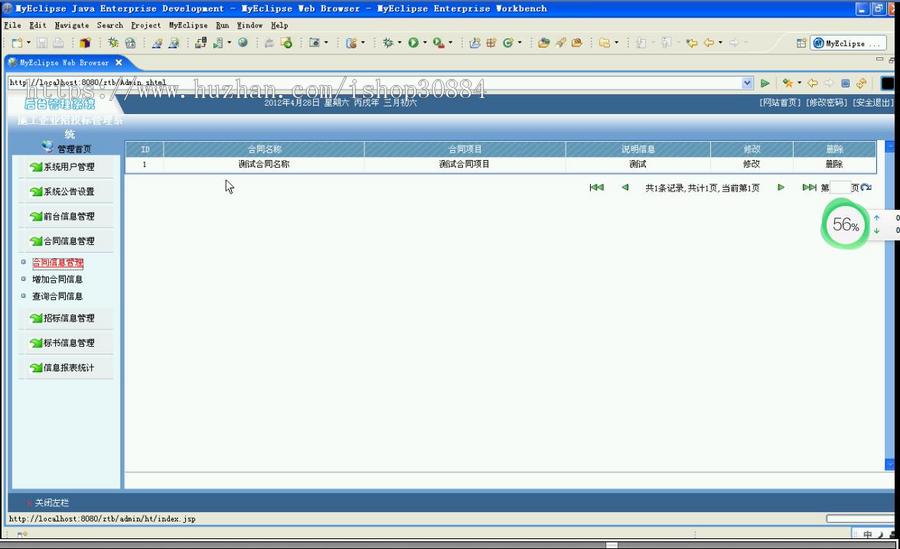The height and width of the screenshot is (549, 900).
Task: Go to first page of records
Action: point(596,187)
